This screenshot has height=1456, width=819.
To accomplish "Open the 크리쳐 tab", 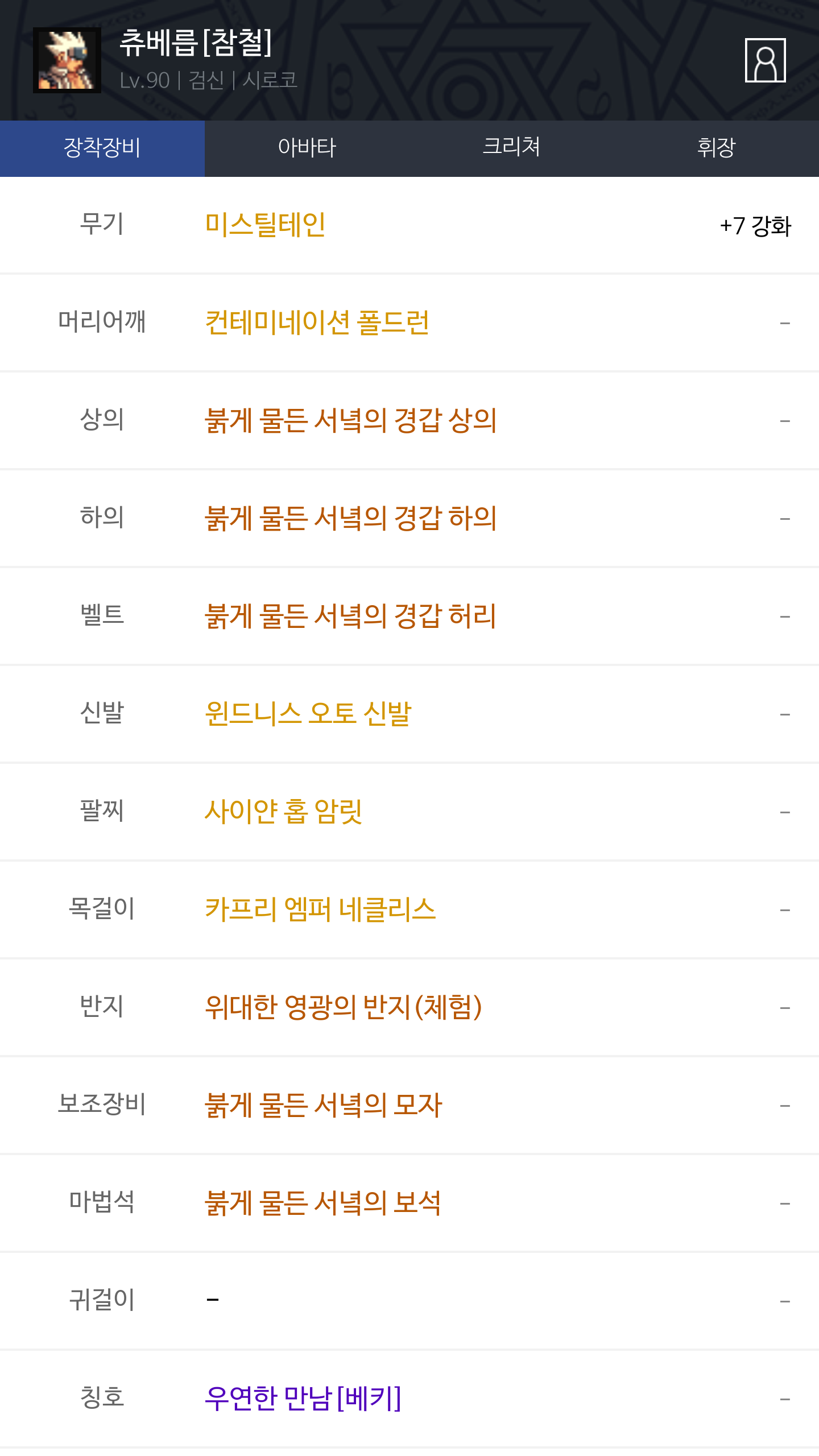I will coord(511,148).
